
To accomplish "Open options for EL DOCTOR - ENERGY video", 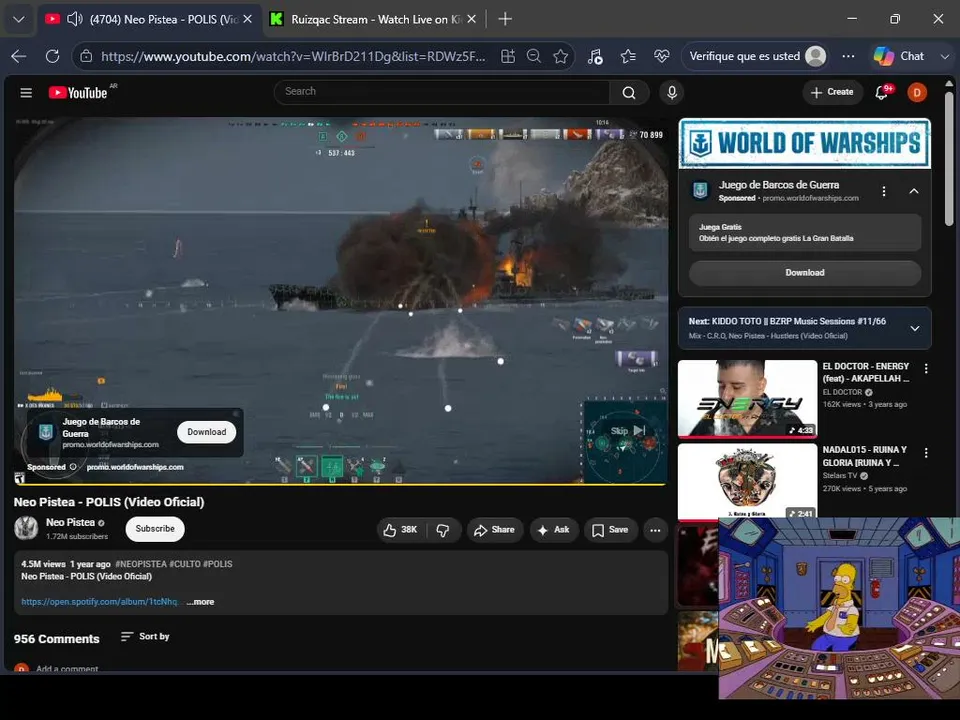I will tap(926, 369).
